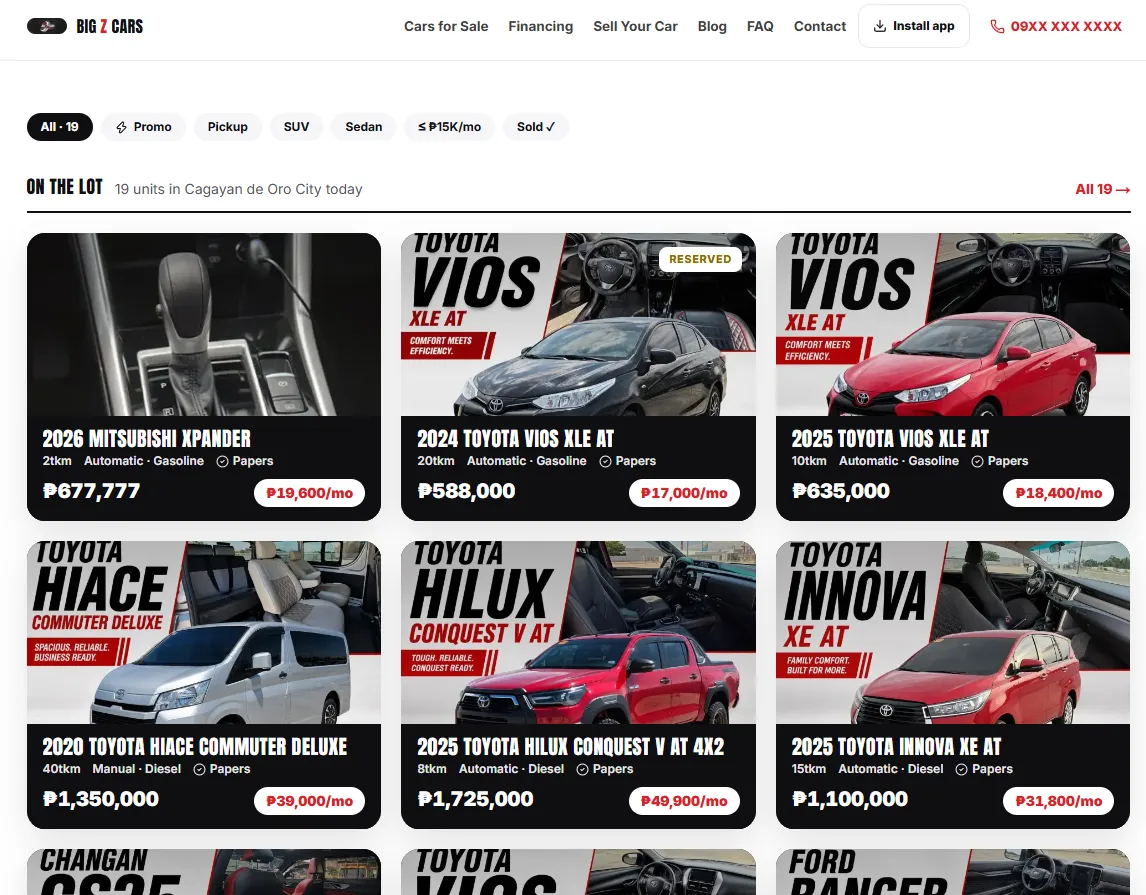Viewport: 1146px width, 895px height.
Task: Click the RESERVED badge on the Vios
Action: (x=700, y=259)
